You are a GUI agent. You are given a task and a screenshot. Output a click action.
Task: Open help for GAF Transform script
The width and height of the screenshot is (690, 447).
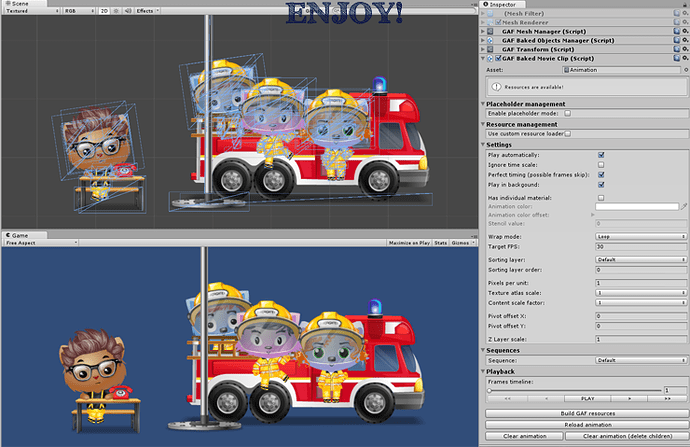[x=677, y=49]
